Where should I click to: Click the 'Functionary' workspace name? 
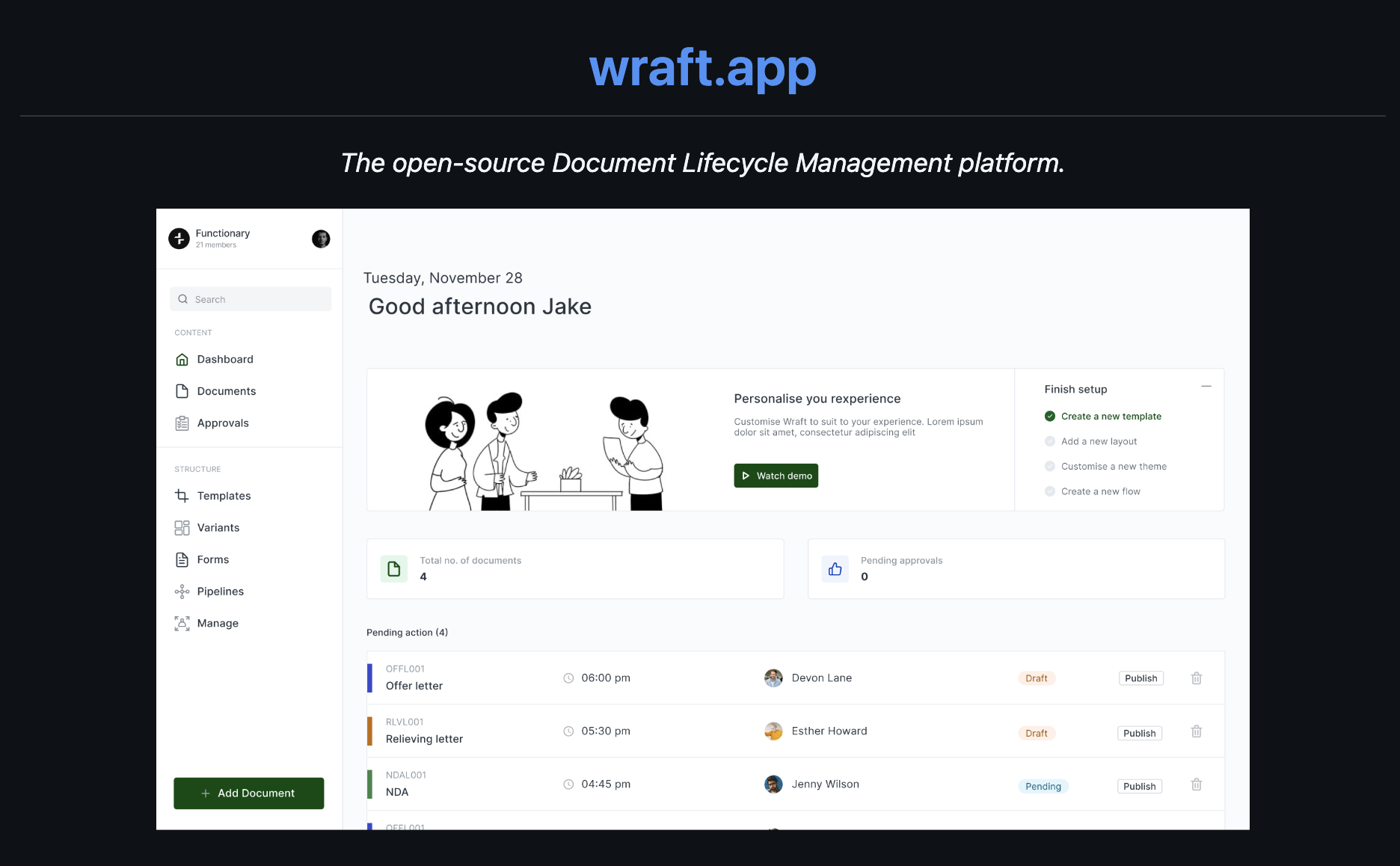[x=223, y=233]
